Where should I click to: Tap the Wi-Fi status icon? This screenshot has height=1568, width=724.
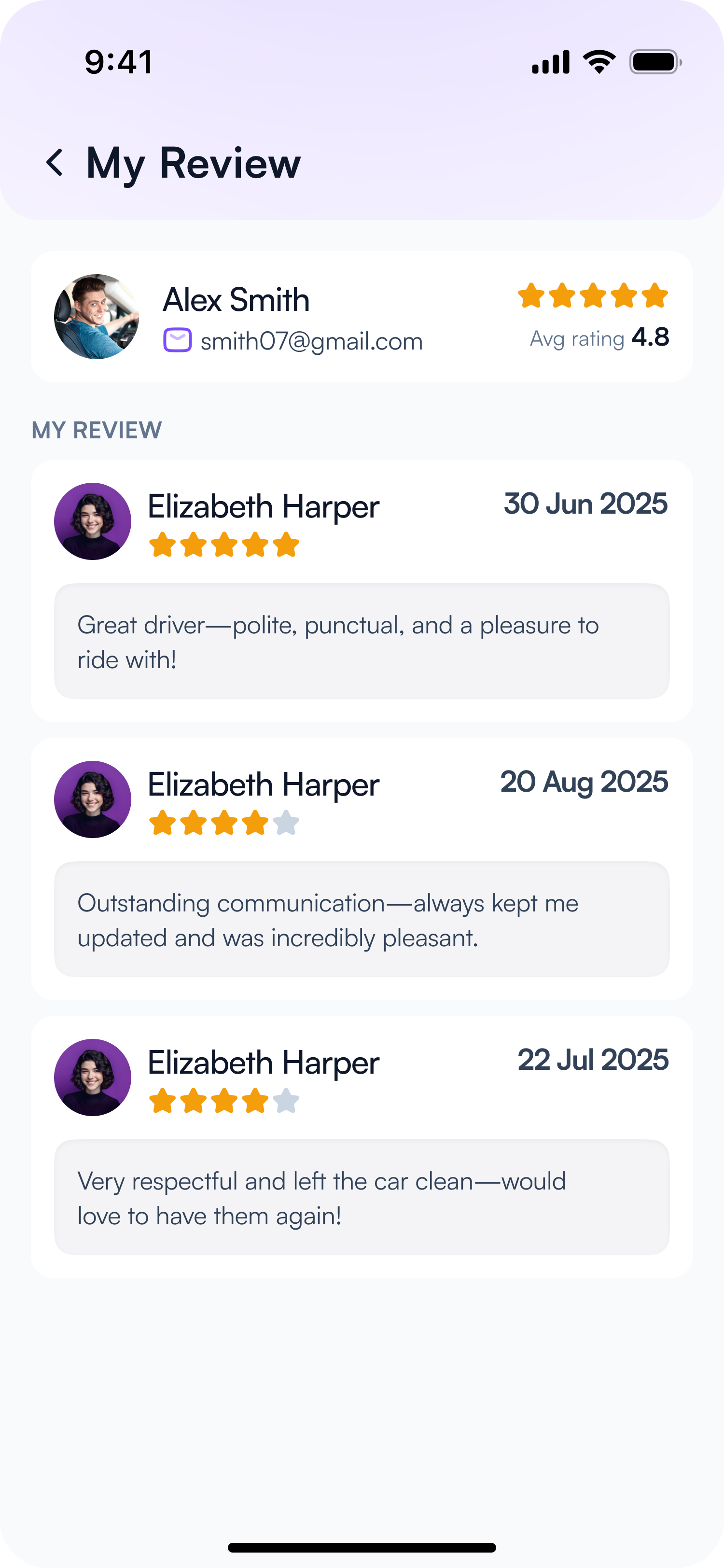pos(599,62)
